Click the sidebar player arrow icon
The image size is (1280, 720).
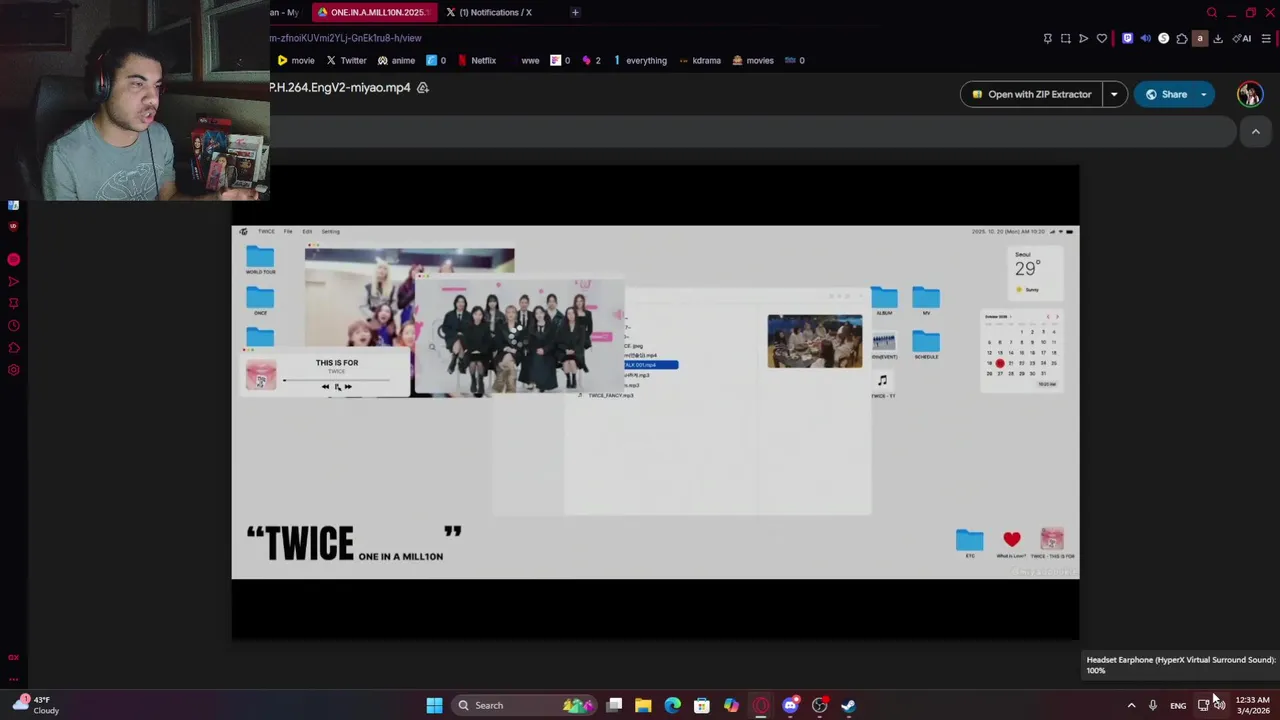click(14, 282)
